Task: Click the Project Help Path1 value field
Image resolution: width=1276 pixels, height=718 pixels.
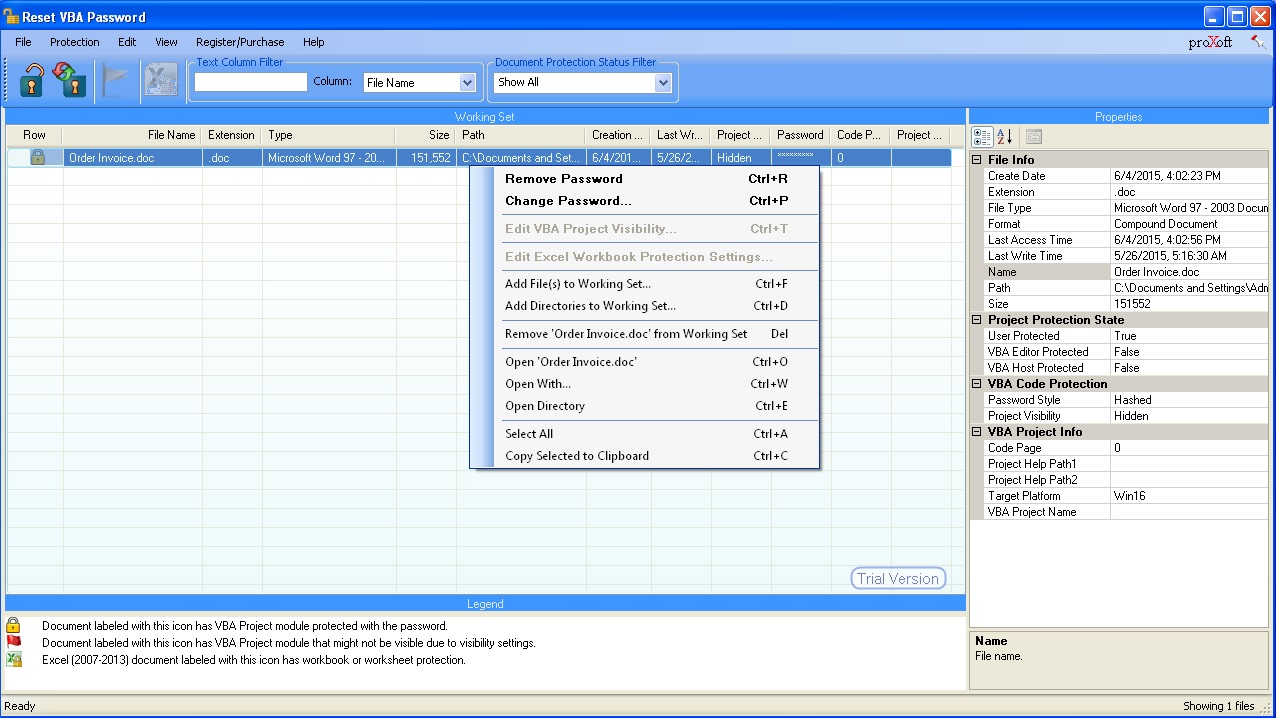Action: (1189, 464)
